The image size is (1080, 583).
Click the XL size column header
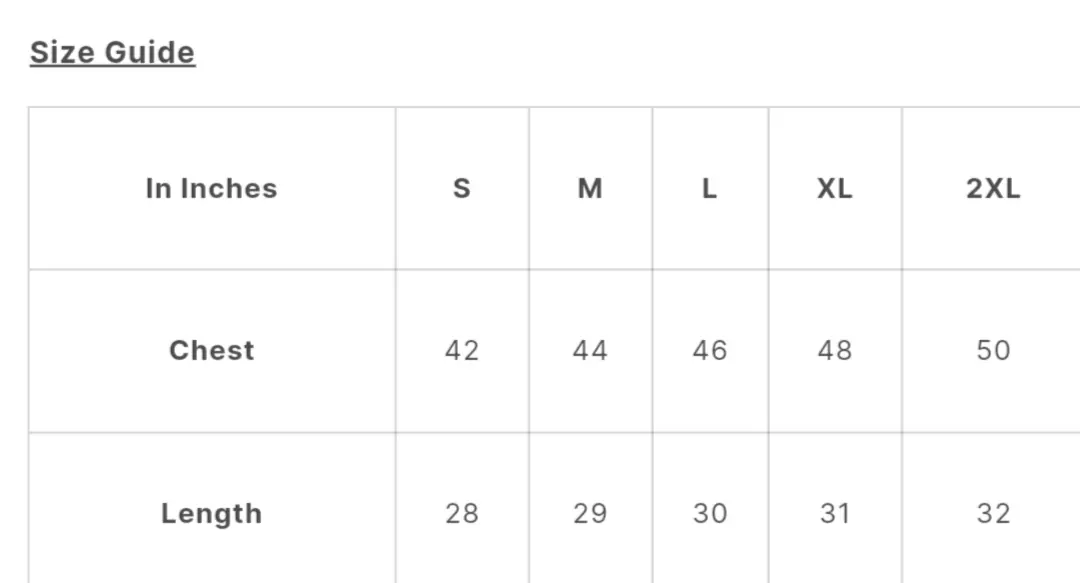[x=835, y=188]
